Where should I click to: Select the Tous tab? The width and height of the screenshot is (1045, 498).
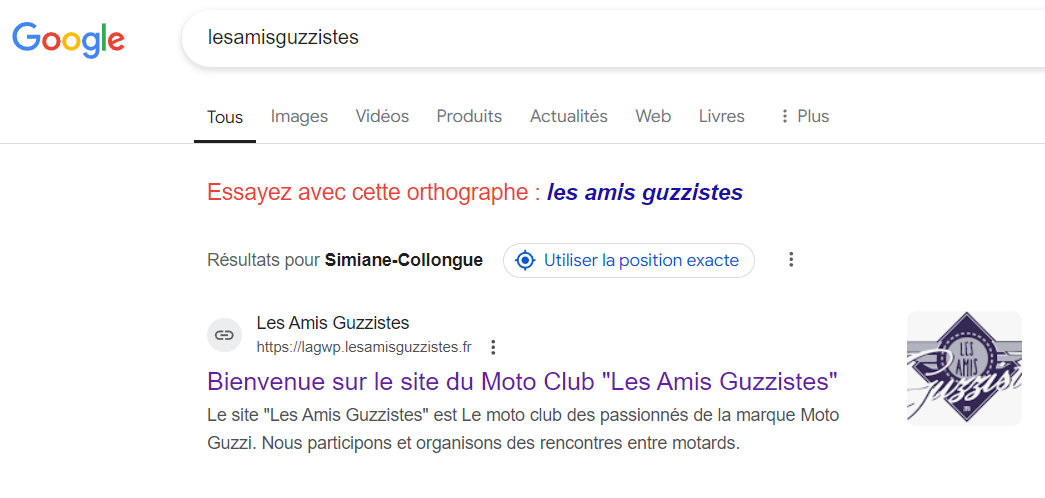click(x=225, y=117)
